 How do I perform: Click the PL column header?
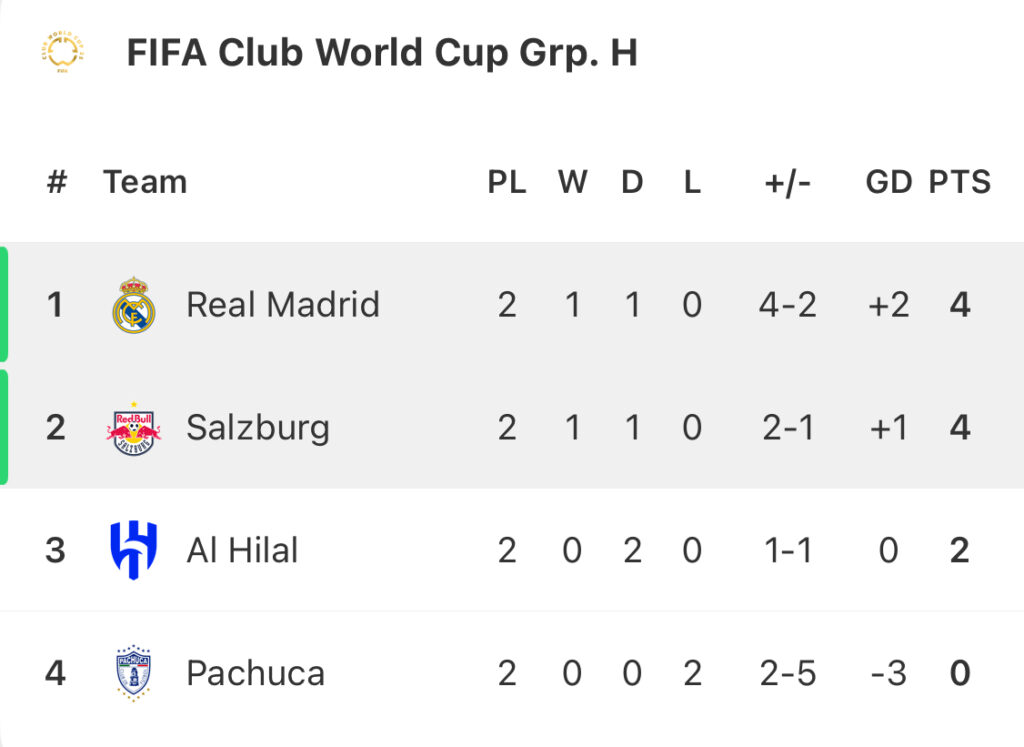pyautogui.click(x=507, y=182)
